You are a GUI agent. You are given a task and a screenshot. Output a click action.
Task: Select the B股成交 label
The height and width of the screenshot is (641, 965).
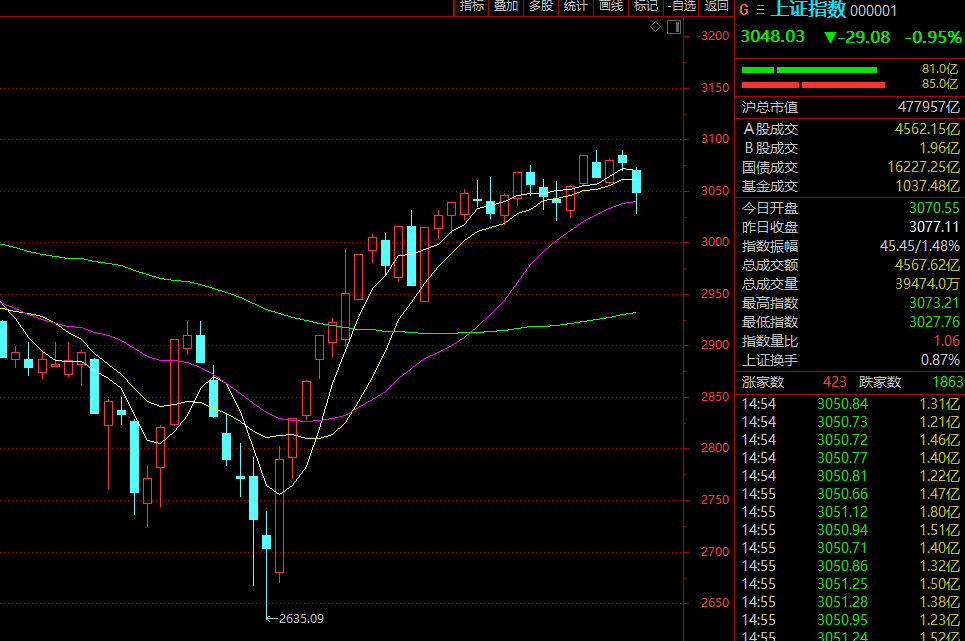[x=771, y=148]
